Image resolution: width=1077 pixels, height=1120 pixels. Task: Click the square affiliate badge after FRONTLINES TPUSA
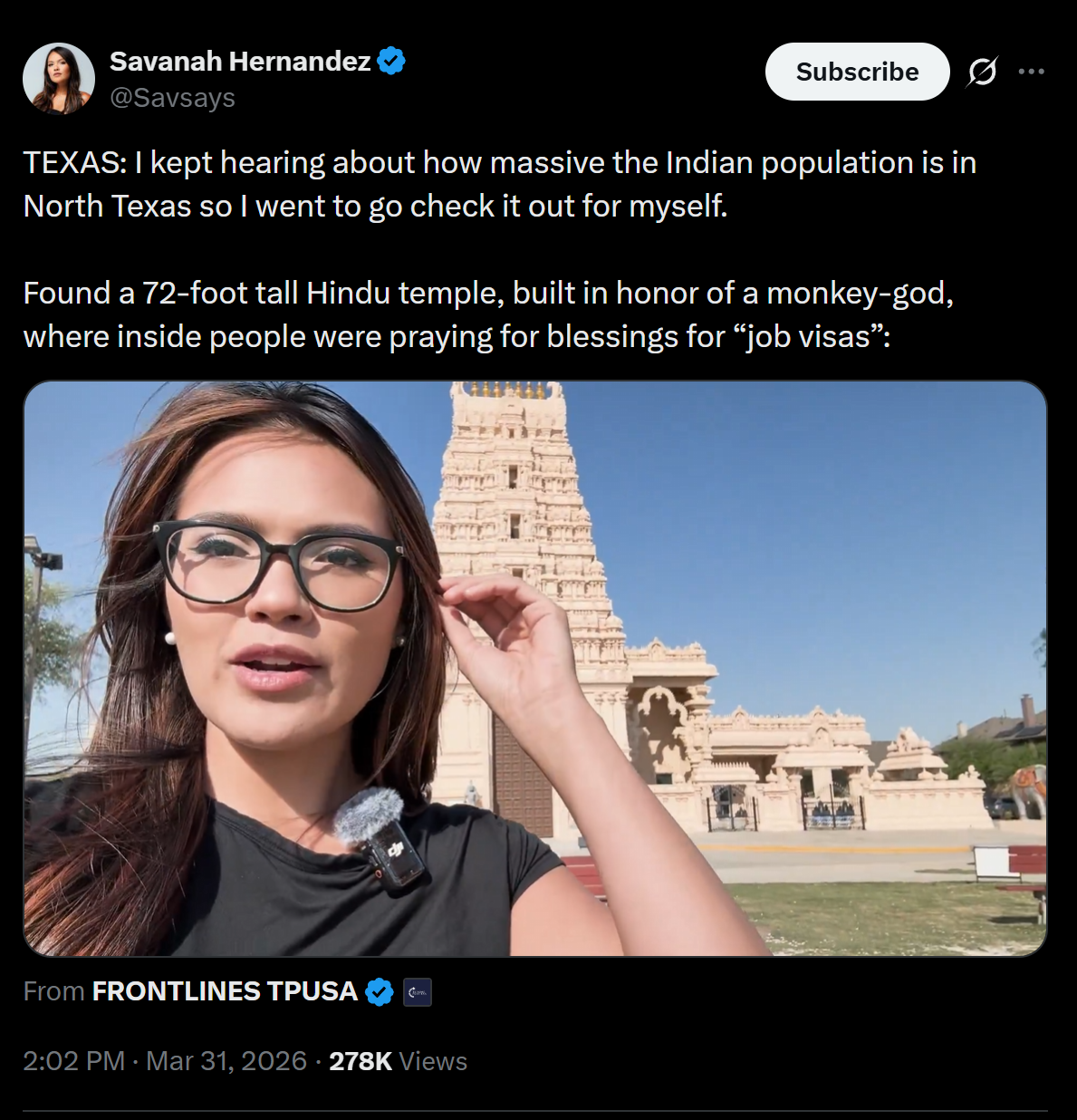(418, 992)
